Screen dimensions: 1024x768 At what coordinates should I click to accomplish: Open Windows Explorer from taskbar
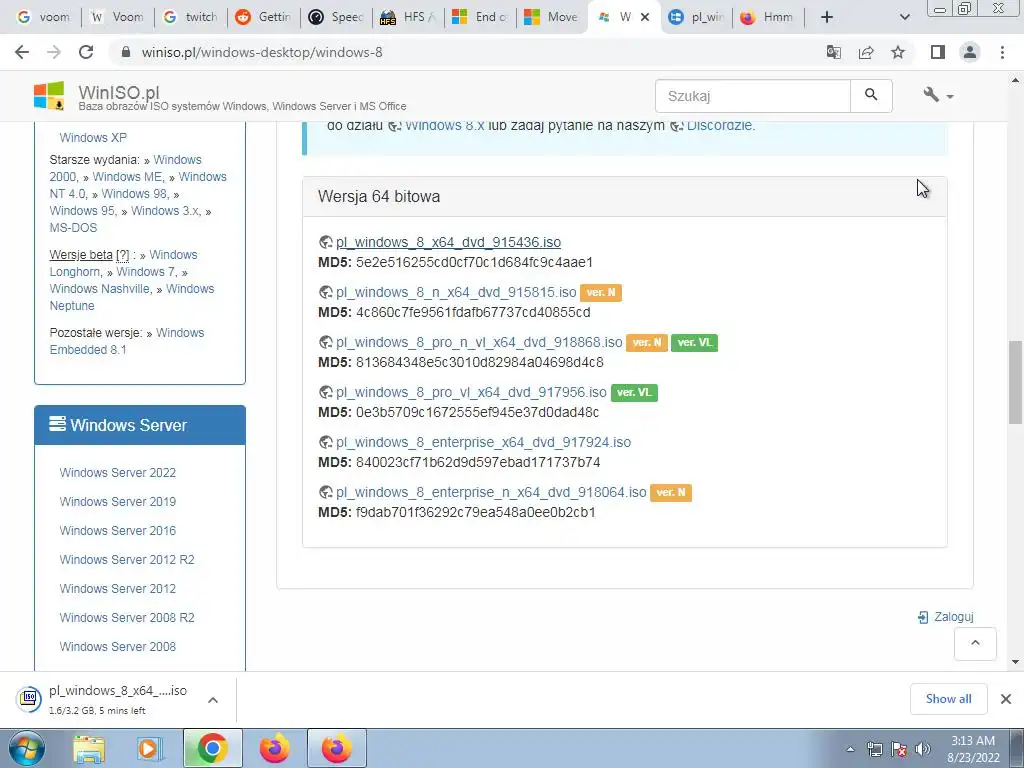coord(88,748)
